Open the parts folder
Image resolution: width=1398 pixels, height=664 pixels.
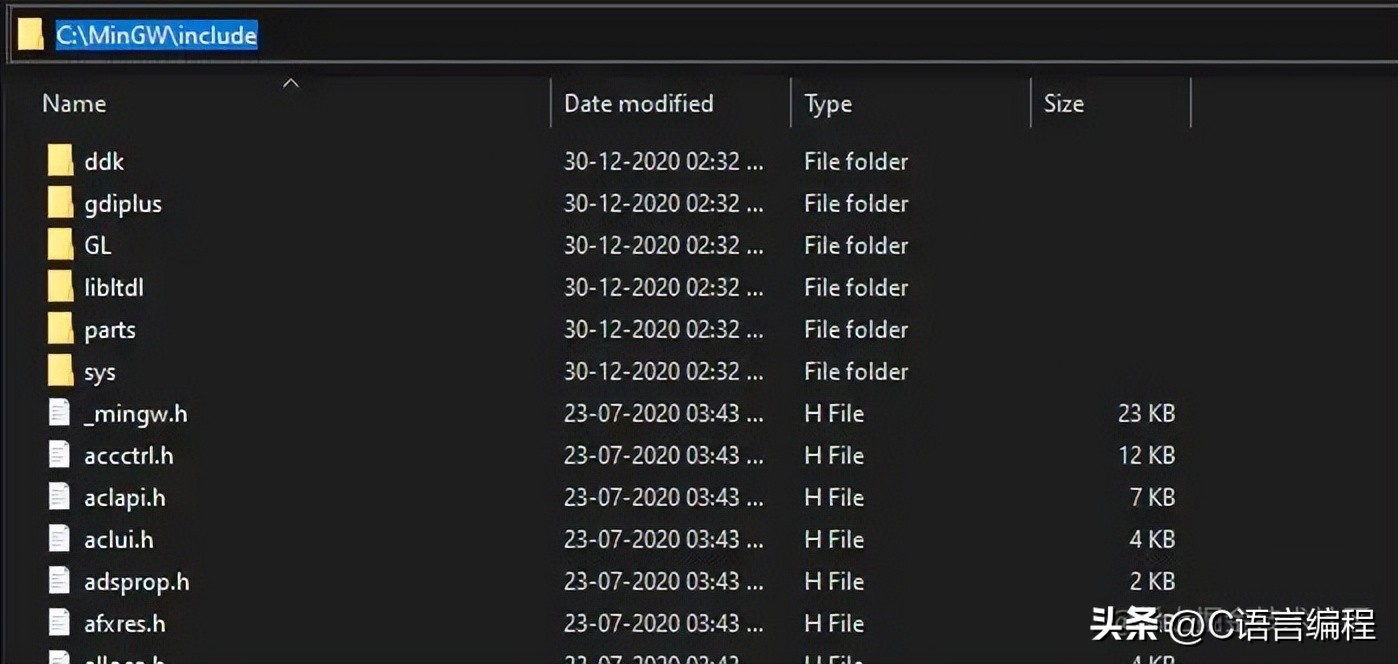point(109,329)
